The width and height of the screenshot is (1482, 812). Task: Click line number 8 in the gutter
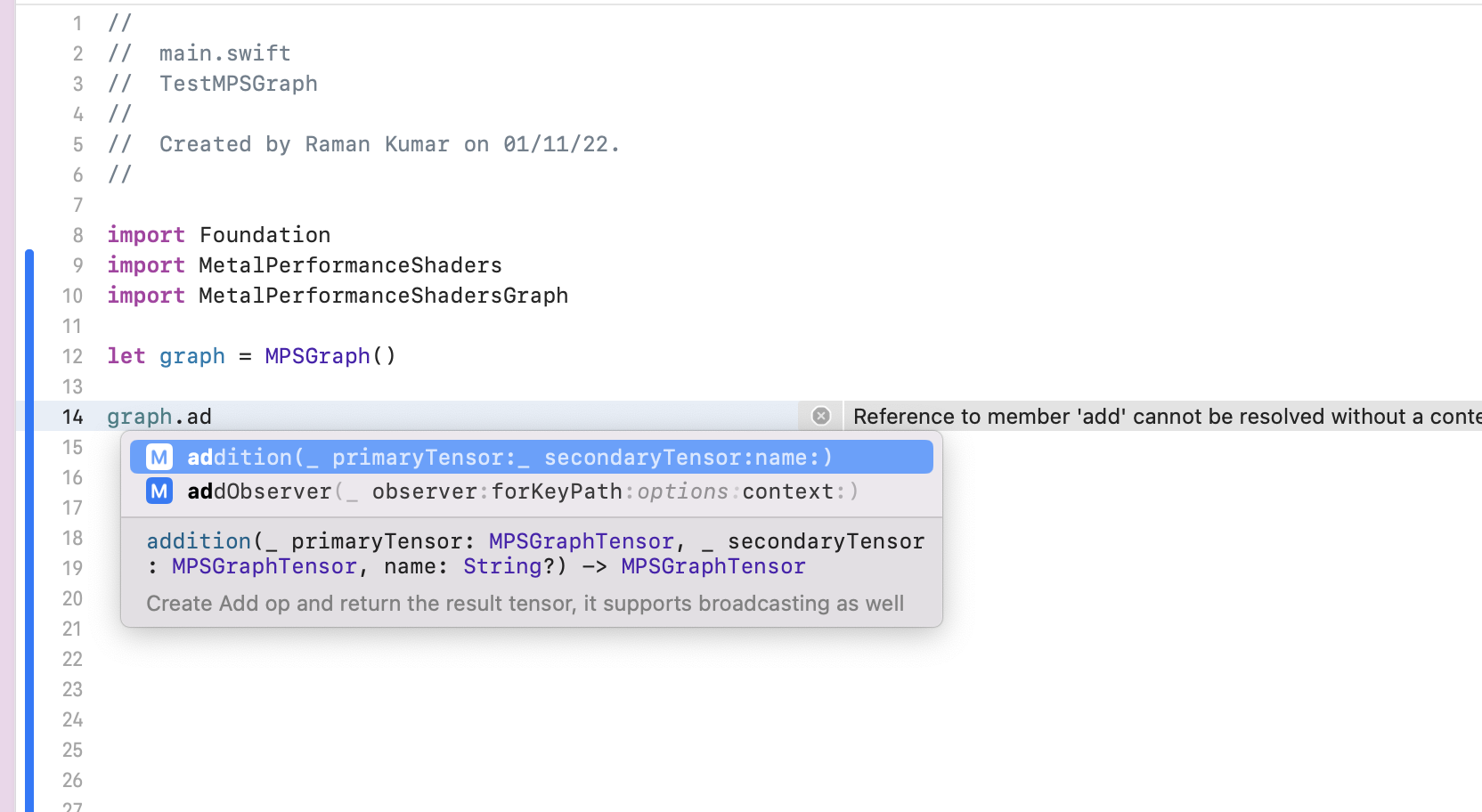(x=77, y=235)
